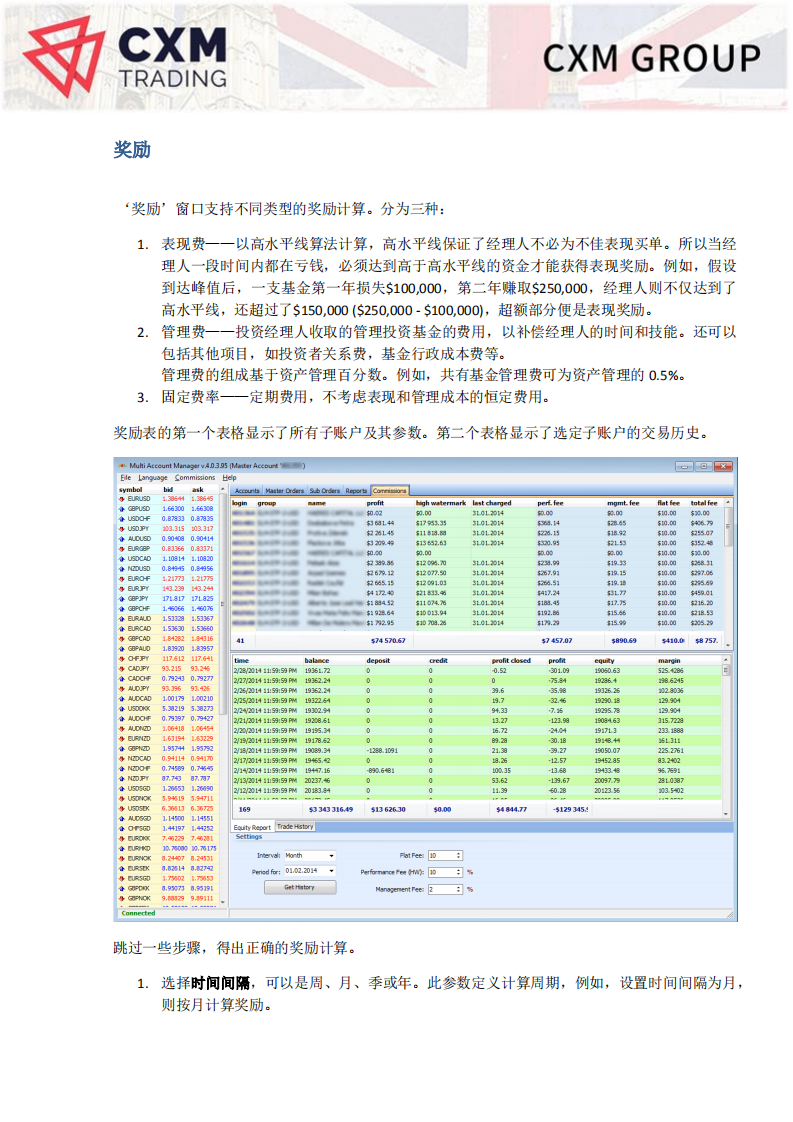Screen dimensions: 793x1122
Task: Click the arrow icon beside EURAUD
Action: 122,619
